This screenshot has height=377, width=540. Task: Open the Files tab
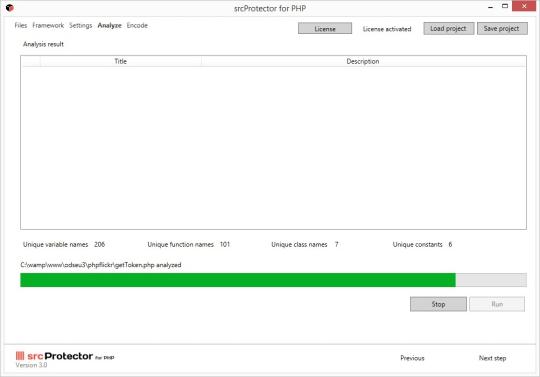coord(21,25)
